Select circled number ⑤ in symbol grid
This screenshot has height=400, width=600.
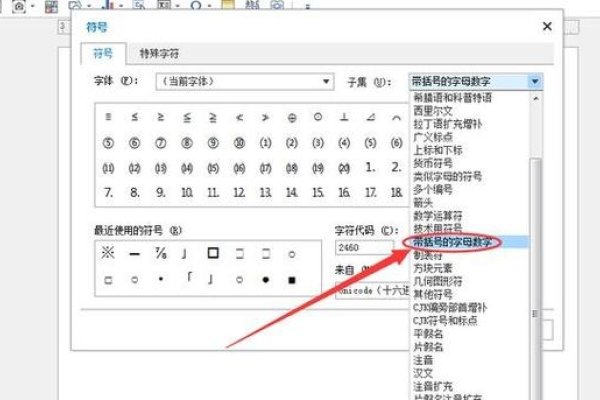108,143
